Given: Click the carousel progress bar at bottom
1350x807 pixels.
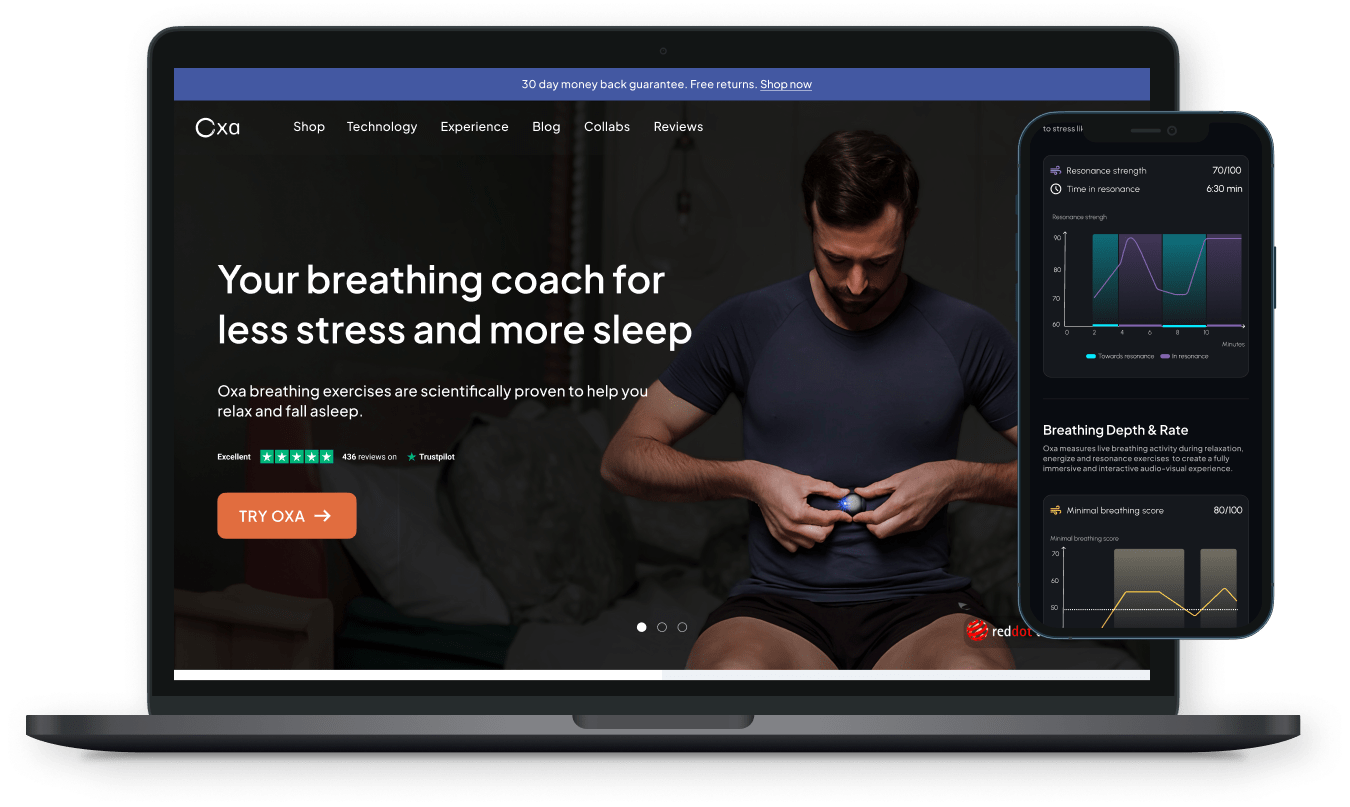Looking at the screenshot, I should [662, 675].
